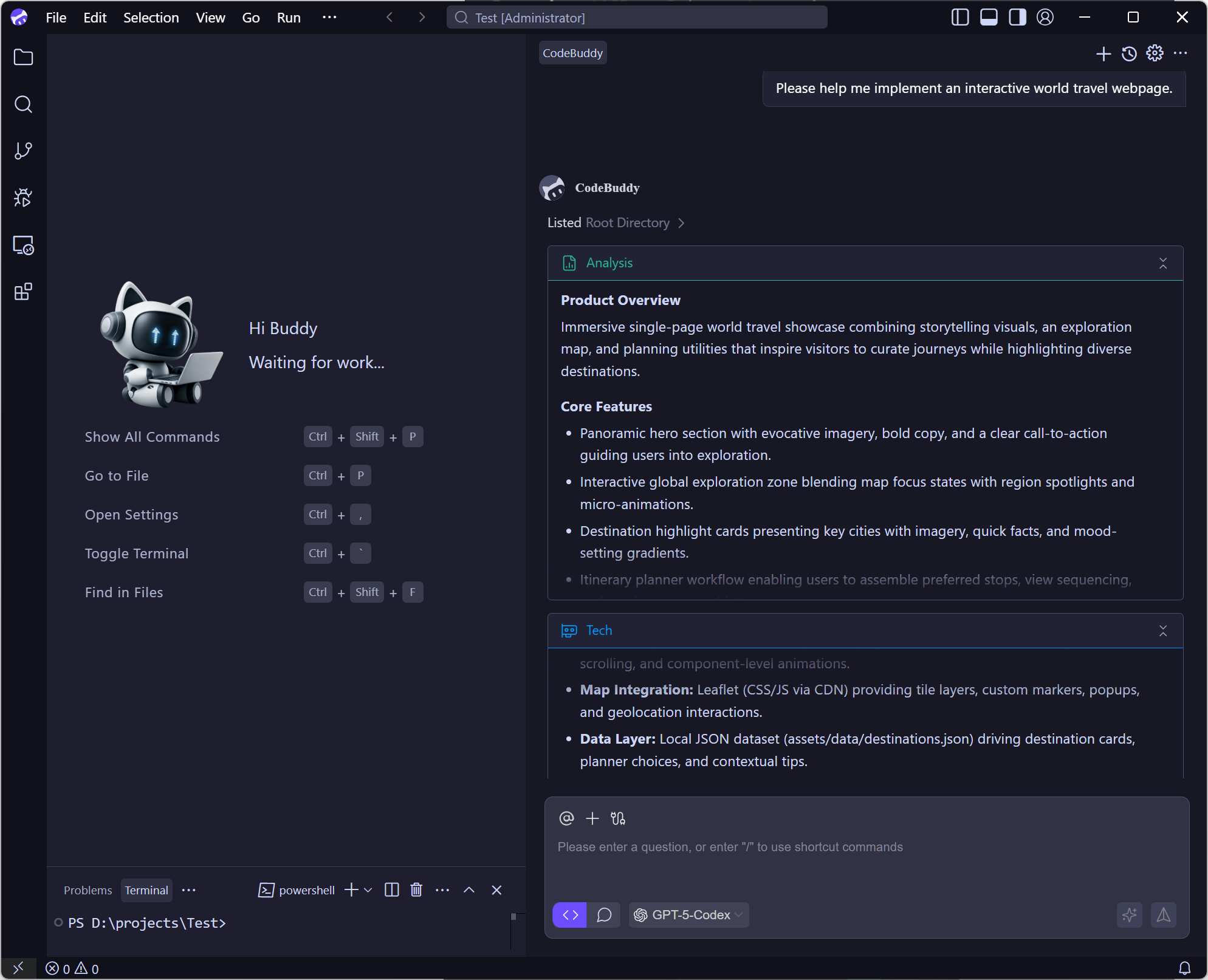This screenshot has height=980, width=1208.
Task: Open Source Control branch icon in sidebar
Action: pyautogui.click(x=23, y=151)
